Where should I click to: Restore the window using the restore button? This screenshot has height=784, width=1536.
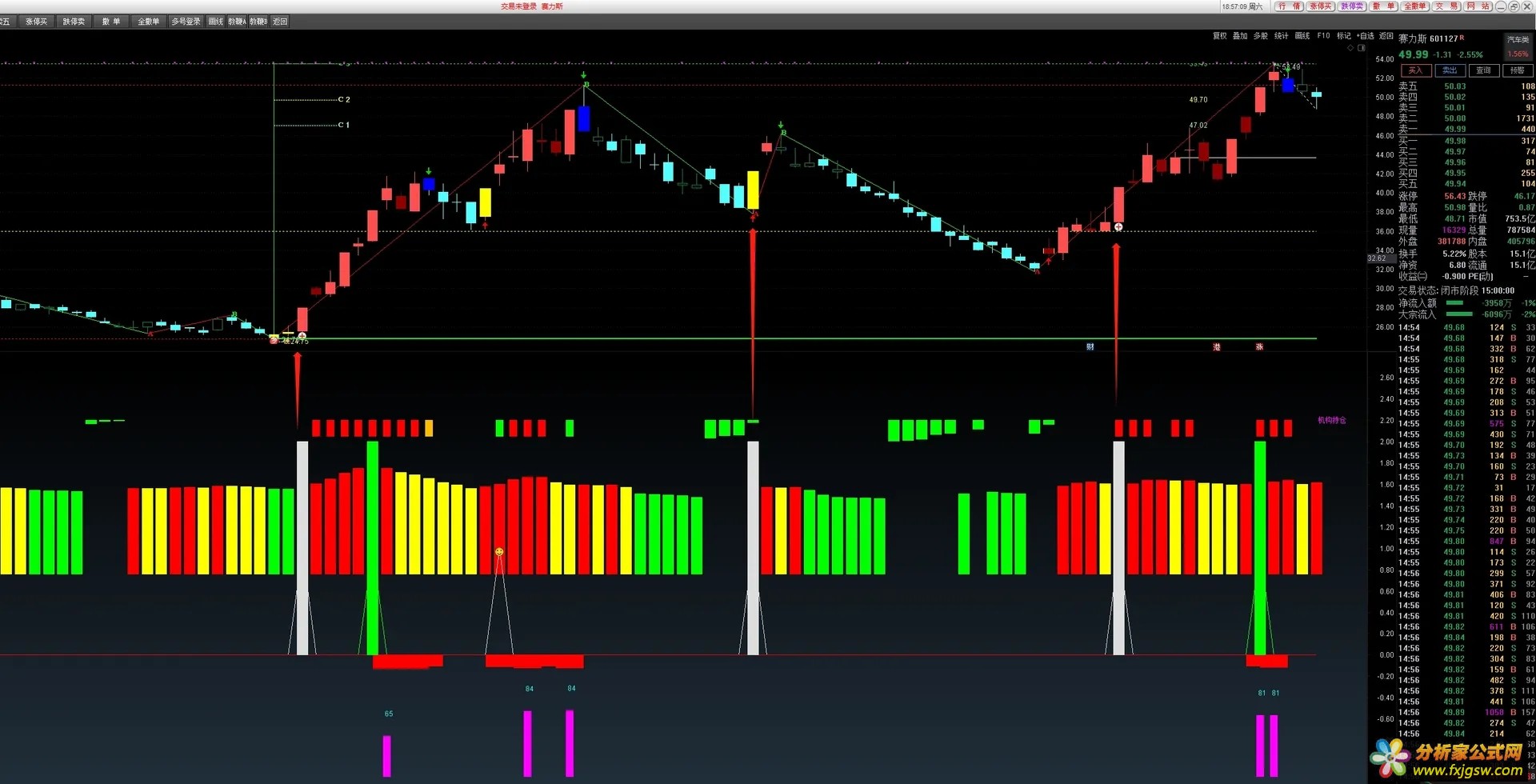click(1514, 6)
